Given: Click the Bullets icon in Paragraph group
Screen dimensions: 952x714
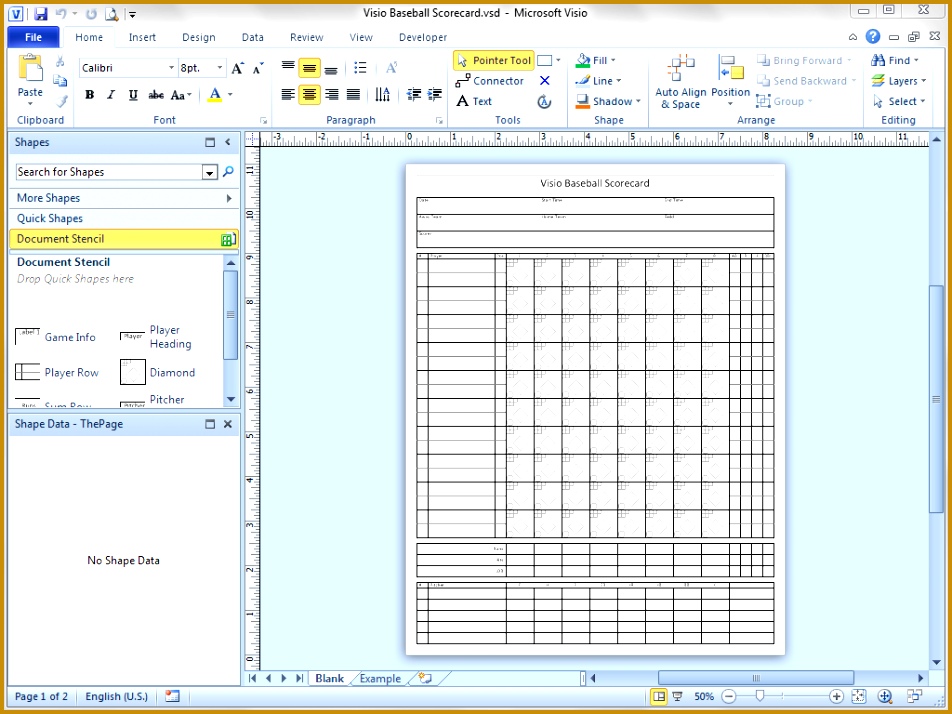Looking at the screenshot, I should 360,68.
